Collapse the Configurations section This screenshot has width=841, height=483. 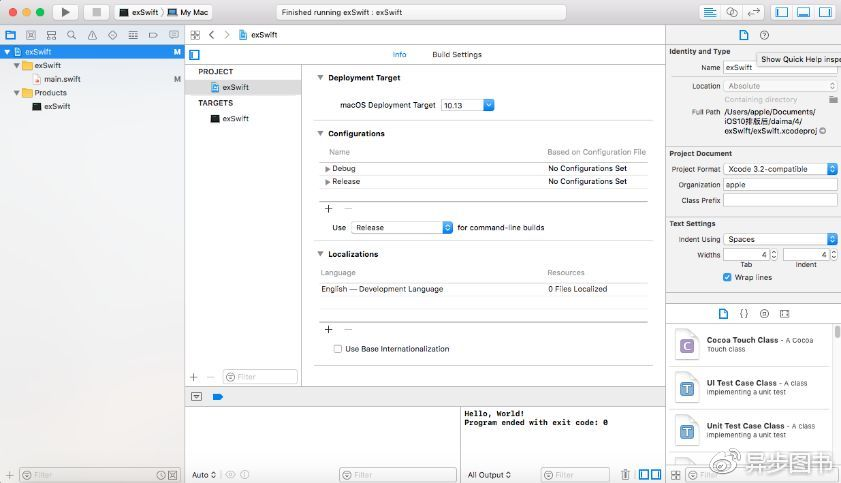click(x=320, y=133)
